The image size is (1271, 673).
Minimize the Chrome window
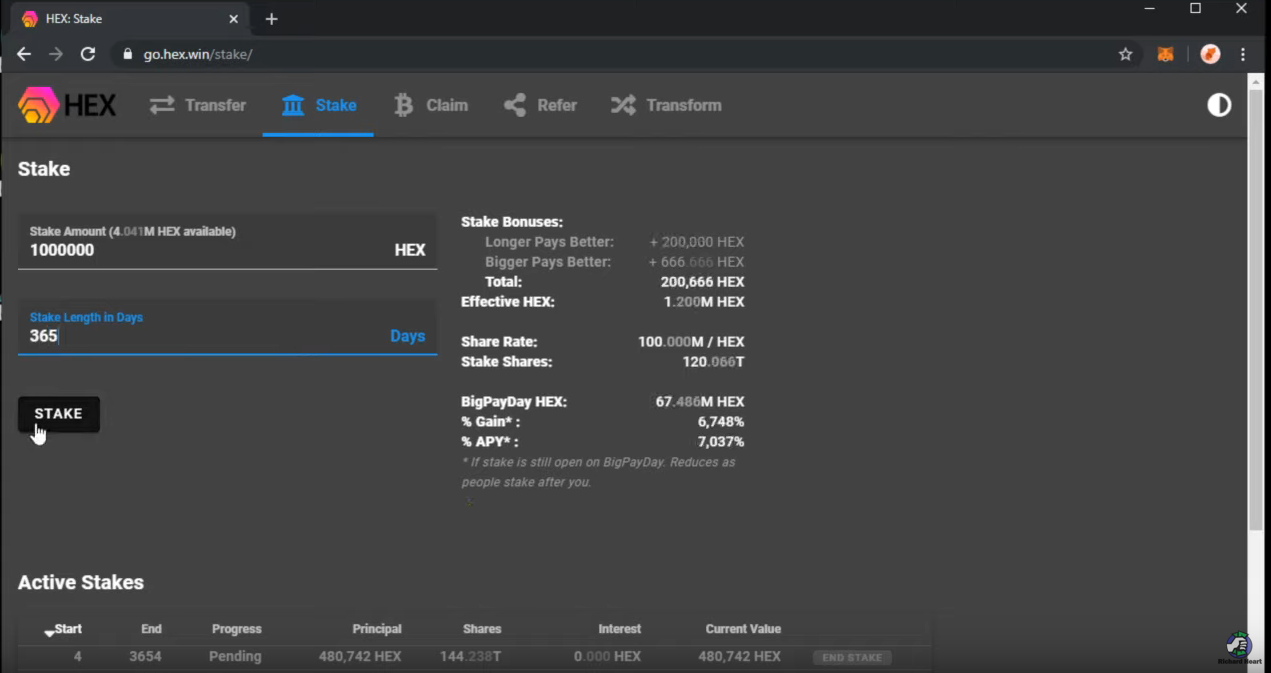point(1149,9)
